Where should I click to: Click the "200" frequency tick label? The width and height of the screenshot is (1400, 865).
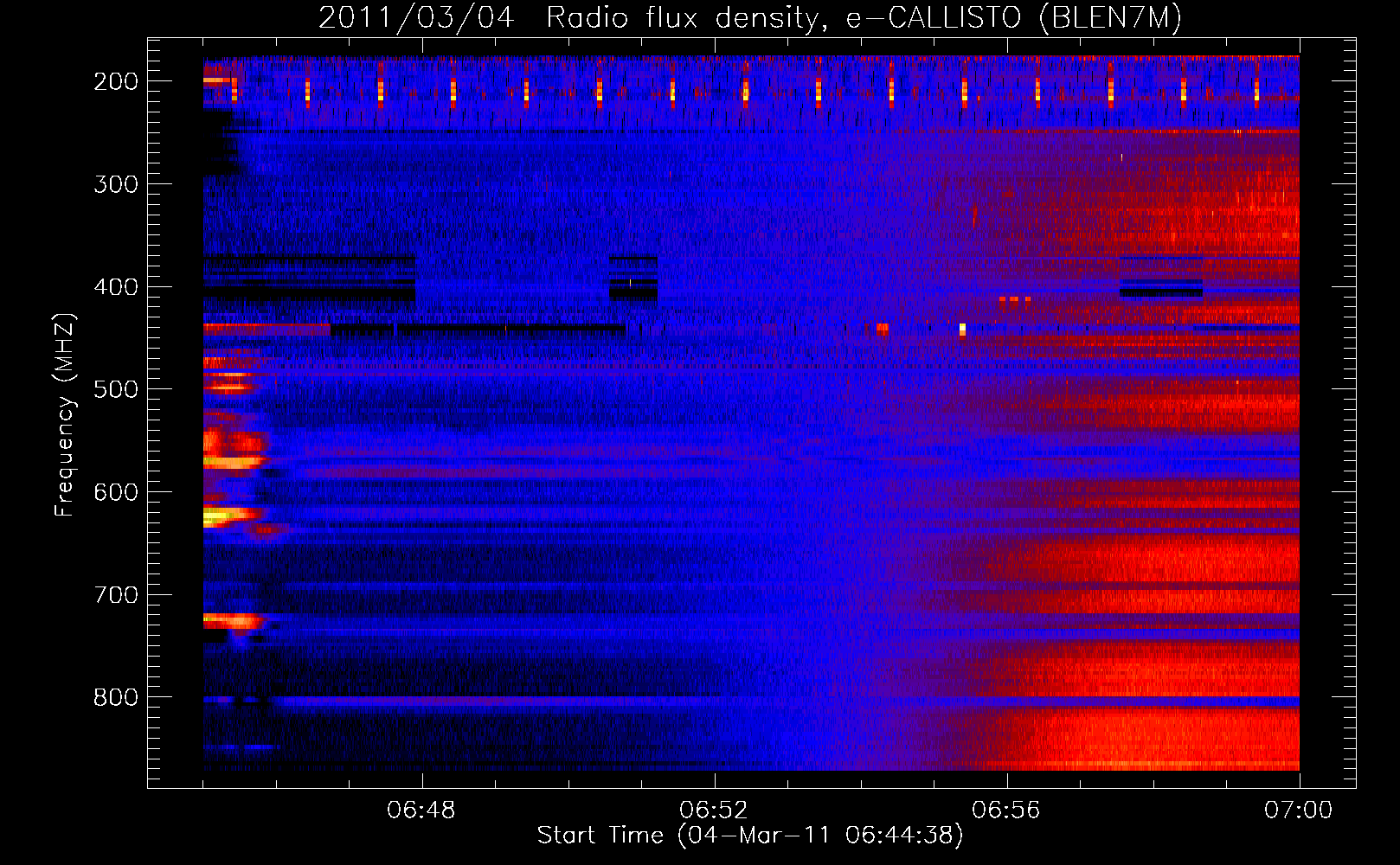tap(116, 81)
